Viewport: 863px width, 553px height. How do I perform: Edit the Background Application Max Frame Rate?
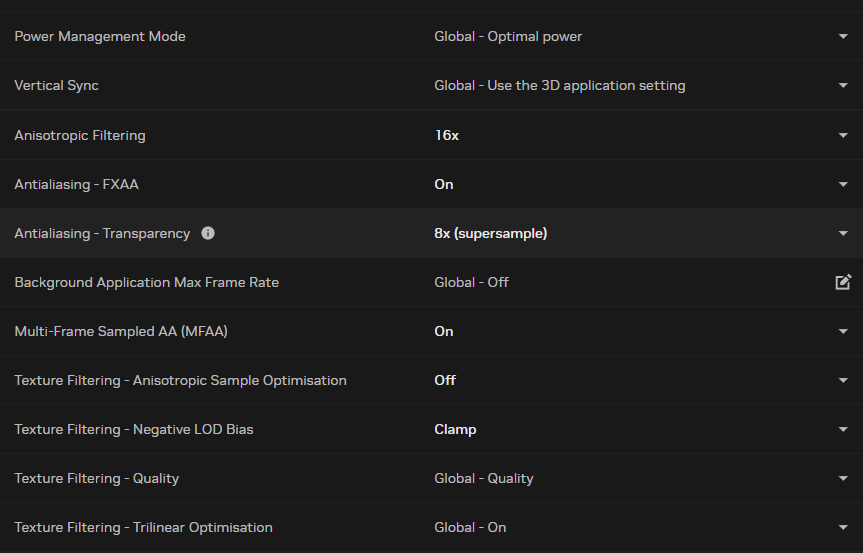point(843,282)
